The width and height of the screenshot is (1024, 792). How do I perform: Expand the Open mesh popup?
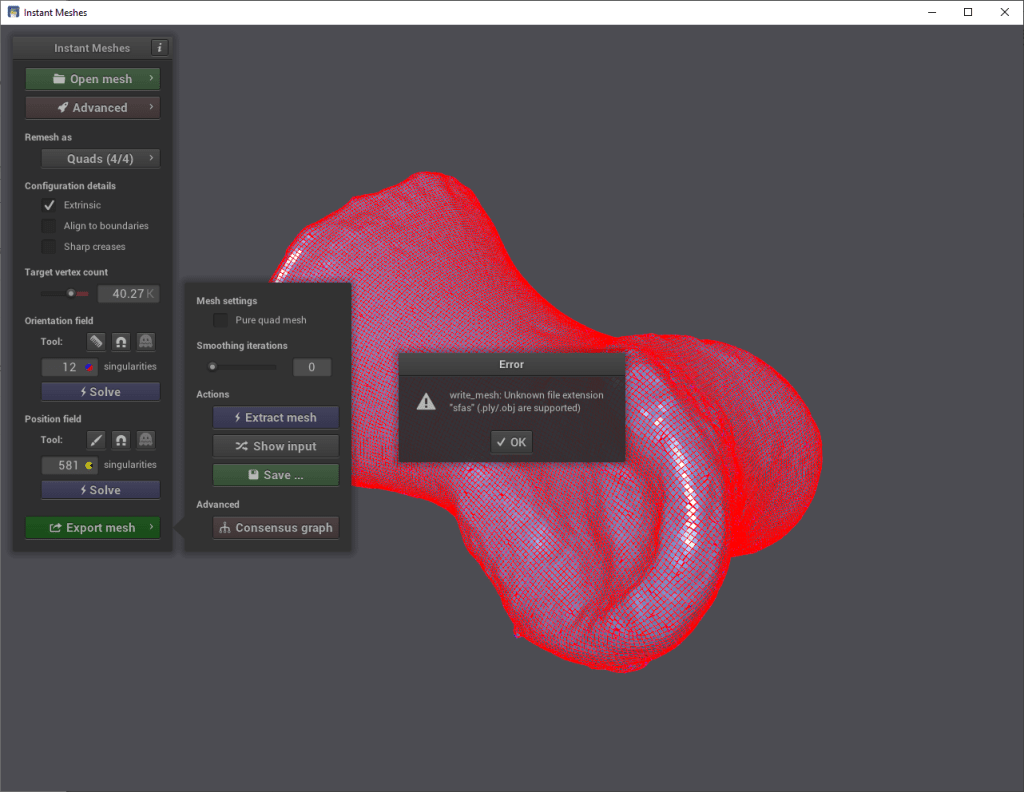coord(93,79)
